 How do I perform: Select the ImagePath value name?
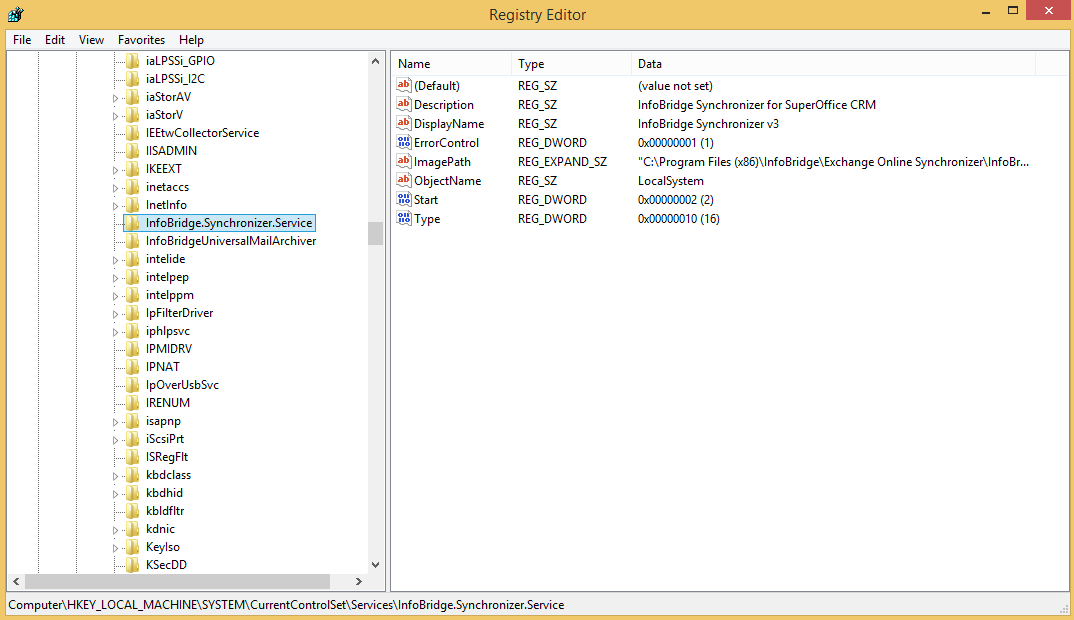pos(442,162)
